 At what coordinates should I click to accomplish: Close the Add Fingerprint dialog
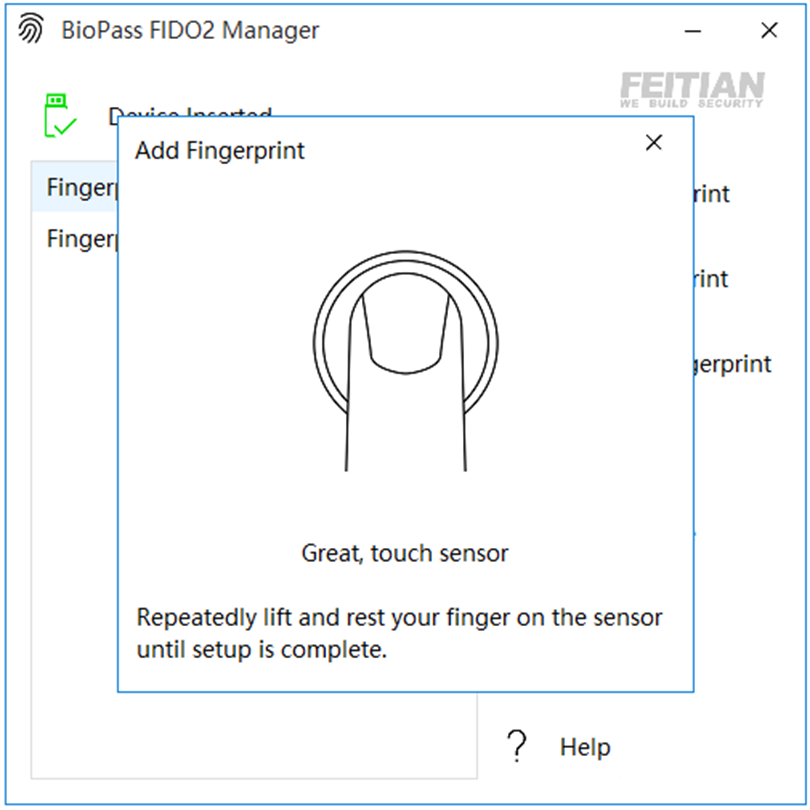pyautogui.click(x=654, y=143)
